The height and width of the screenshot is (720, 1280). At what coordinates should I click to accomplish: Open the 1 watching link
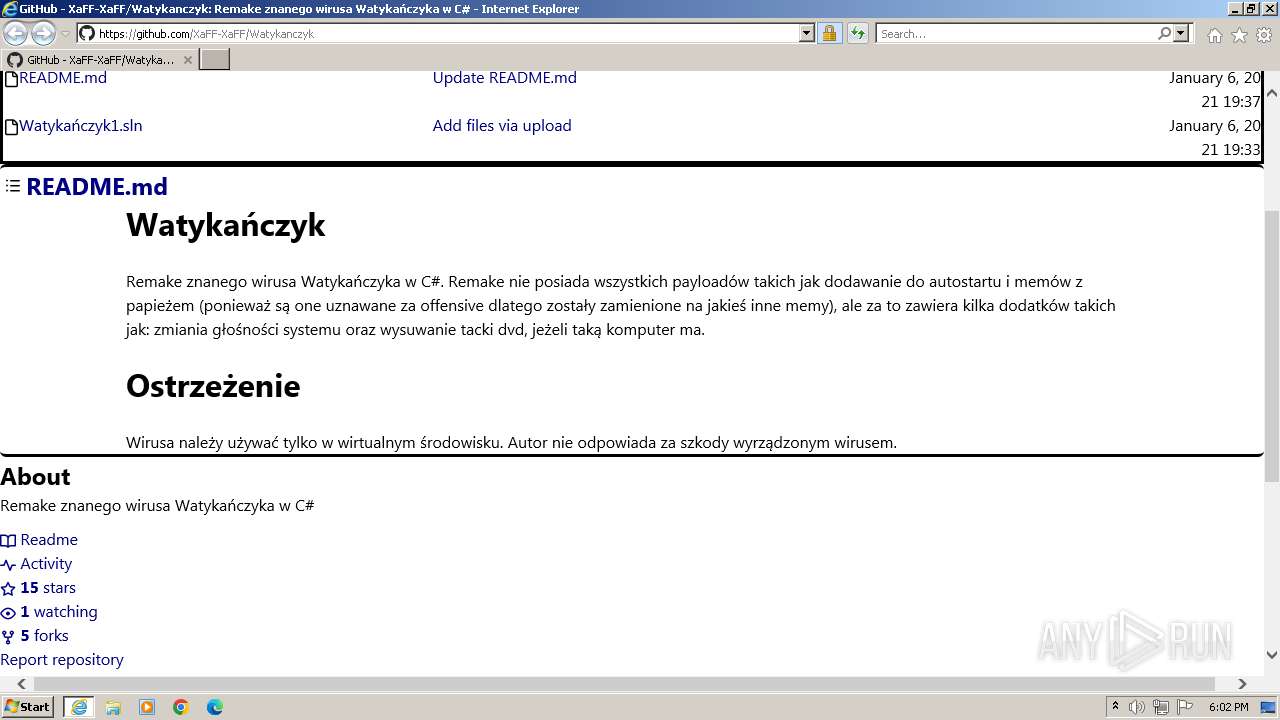(x=59, y=612)
